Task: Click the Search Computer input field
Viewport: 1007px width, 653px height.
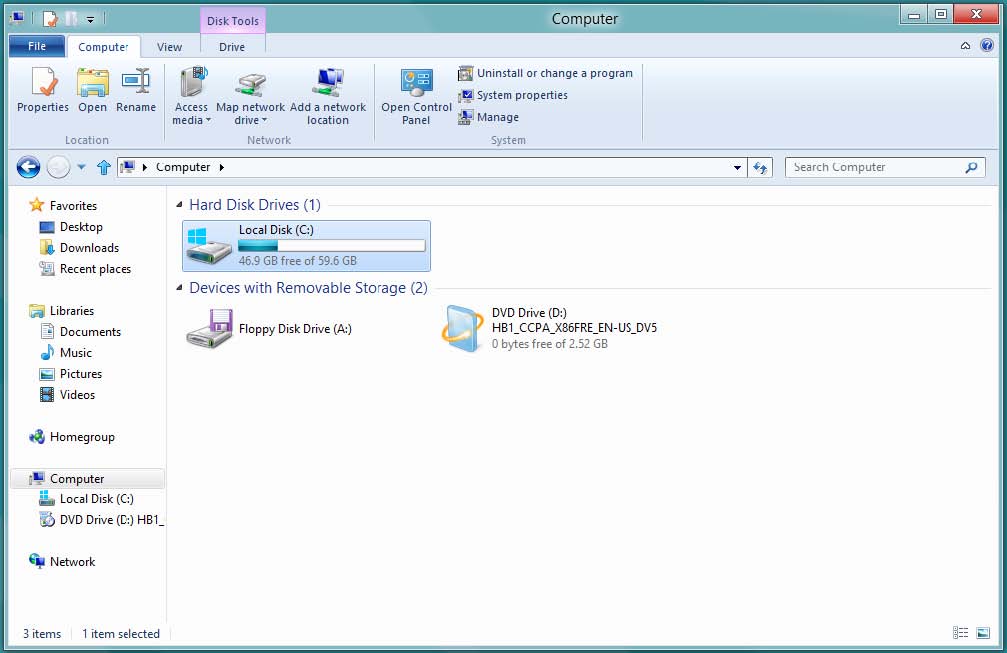Action: click(875, 168)
